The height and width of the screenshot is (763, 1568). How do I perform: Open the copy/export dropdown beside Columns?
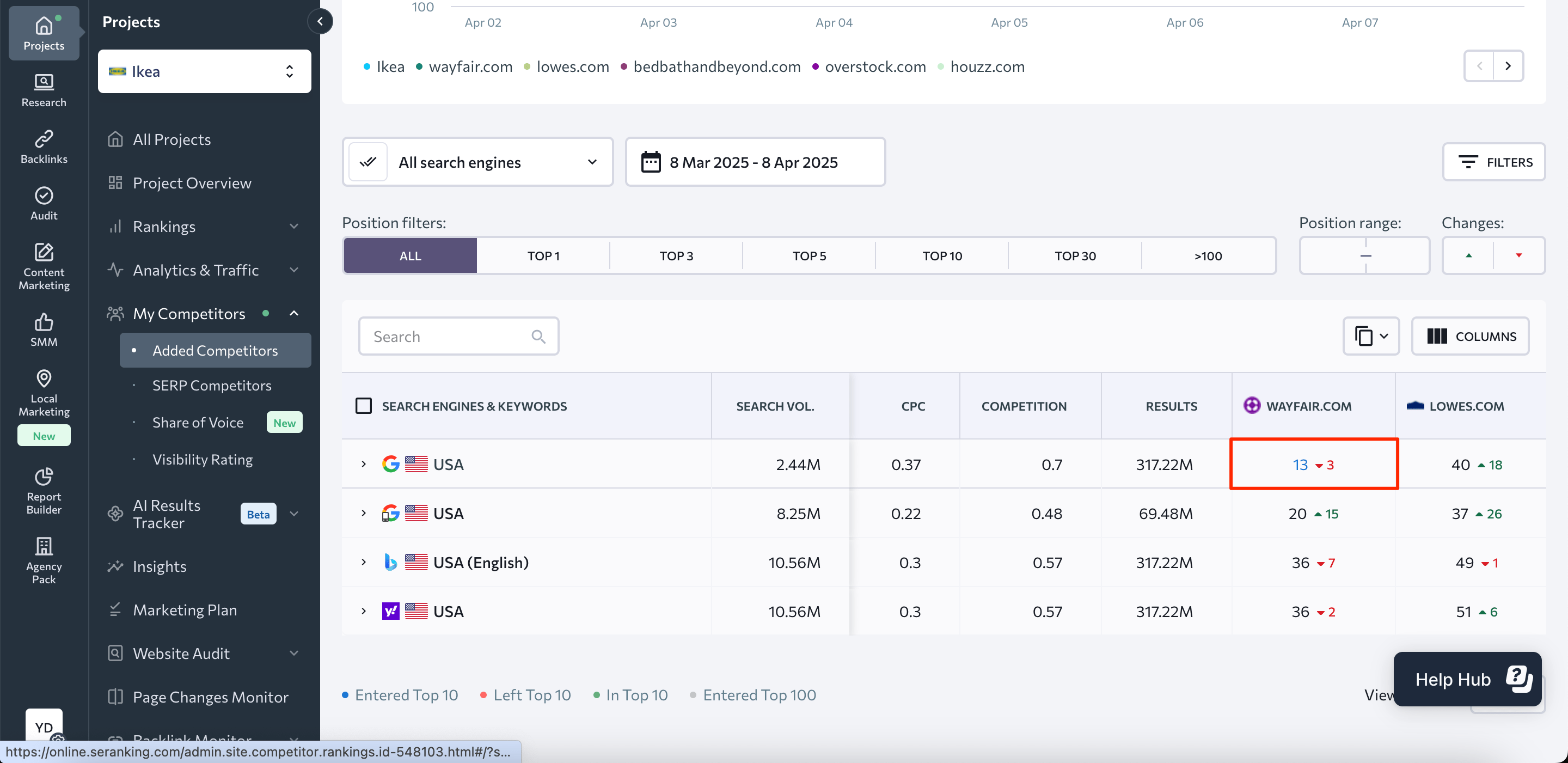[x=1371, y=336]
